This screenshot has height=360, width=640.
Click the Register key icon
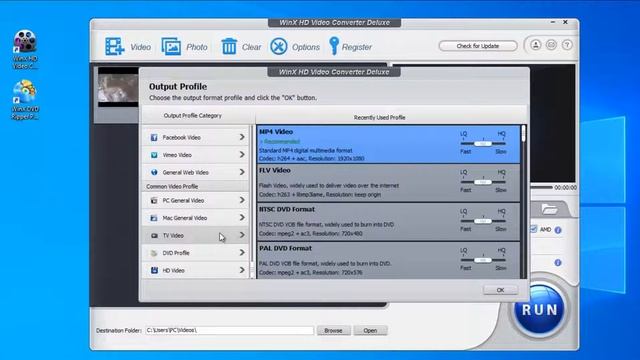click(334, 46)
